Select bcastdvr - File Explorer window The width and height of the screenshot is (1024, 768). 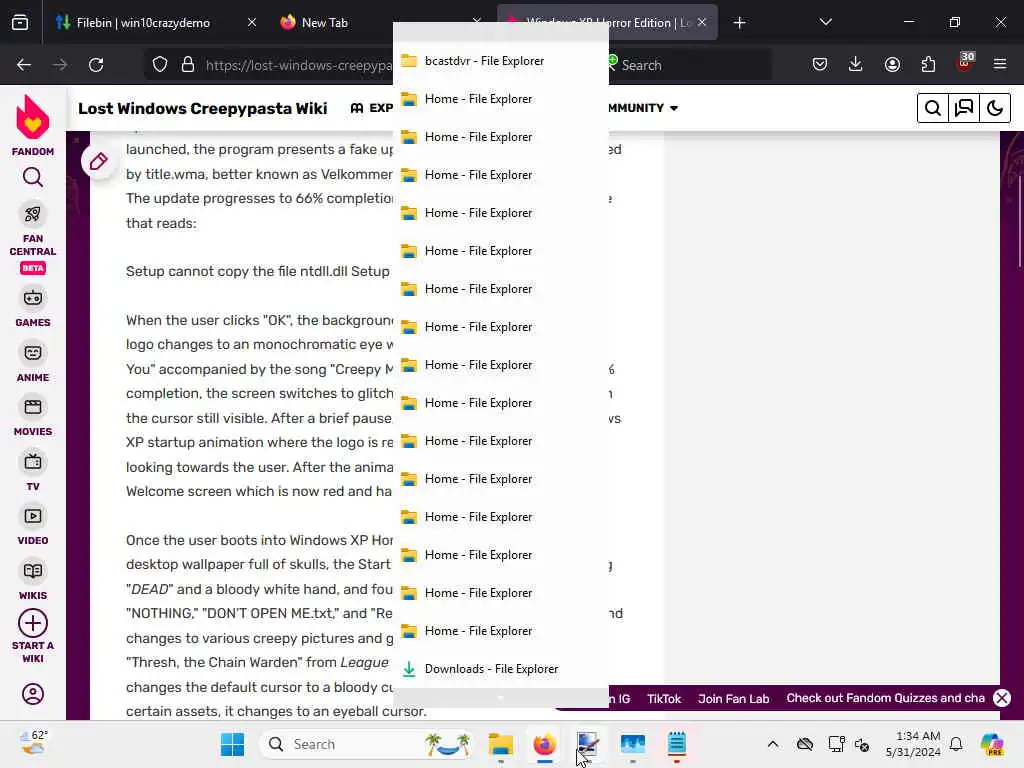pos(501,61)
